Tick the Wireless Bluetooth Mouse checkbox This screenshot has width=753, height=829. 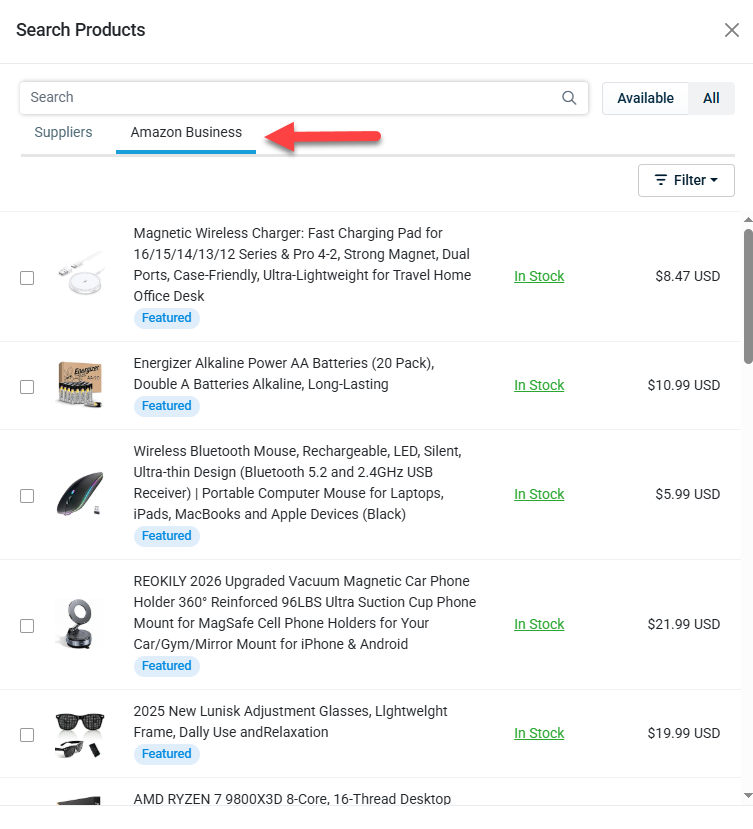point(27,496)
